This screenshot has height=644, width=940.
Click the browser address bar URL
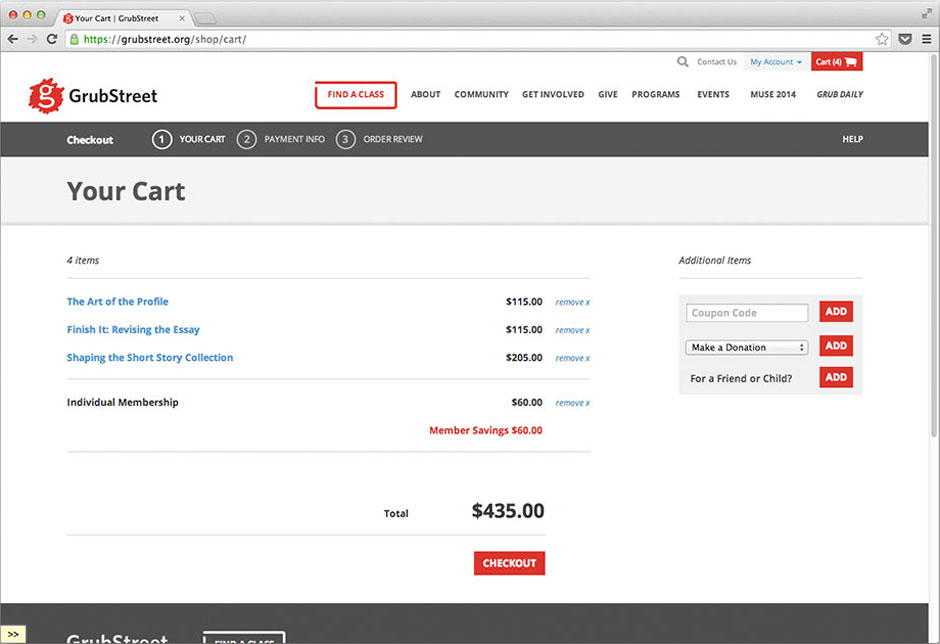click(x=165, y=39)
